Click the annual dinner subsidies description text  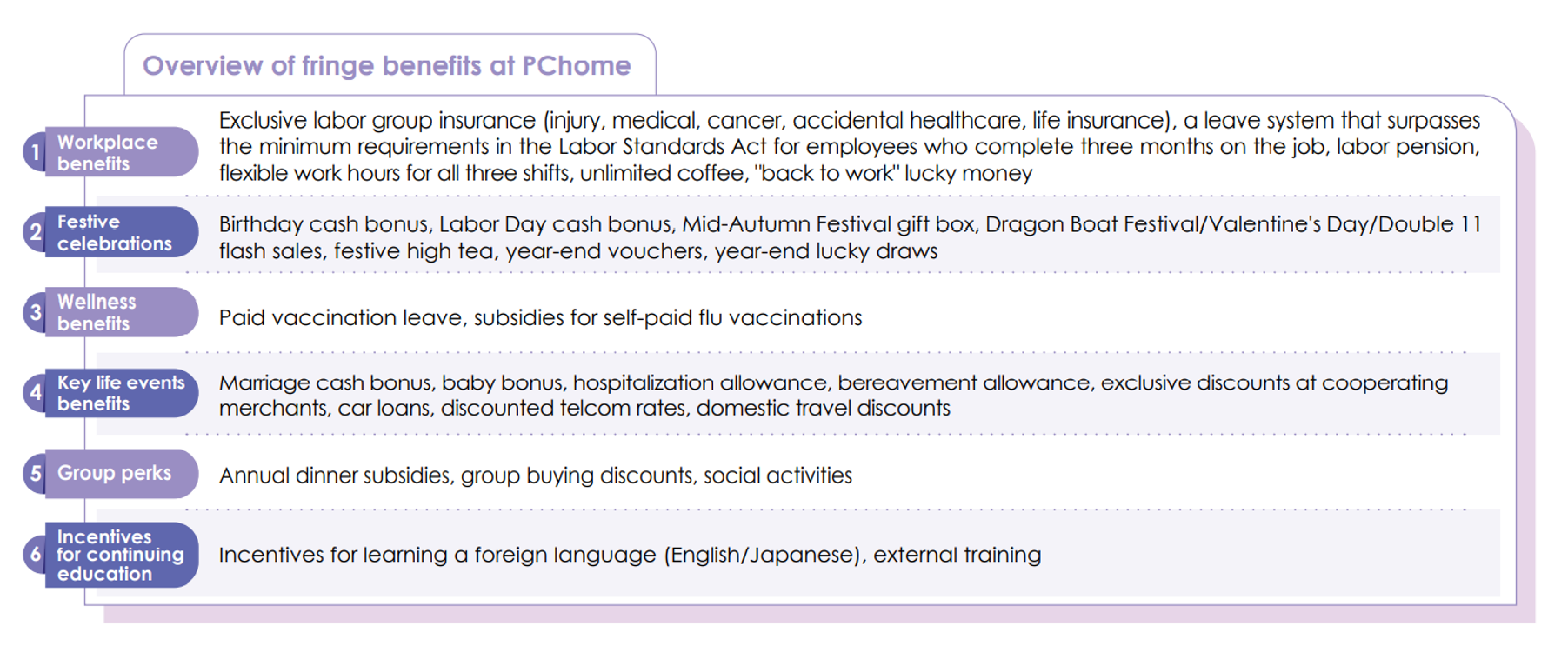pos(536,476)
